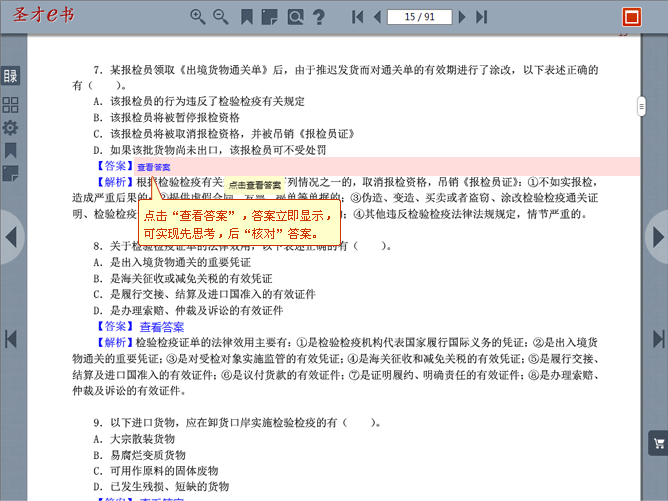Click the zoom out magnifier icon

(221, 17)
